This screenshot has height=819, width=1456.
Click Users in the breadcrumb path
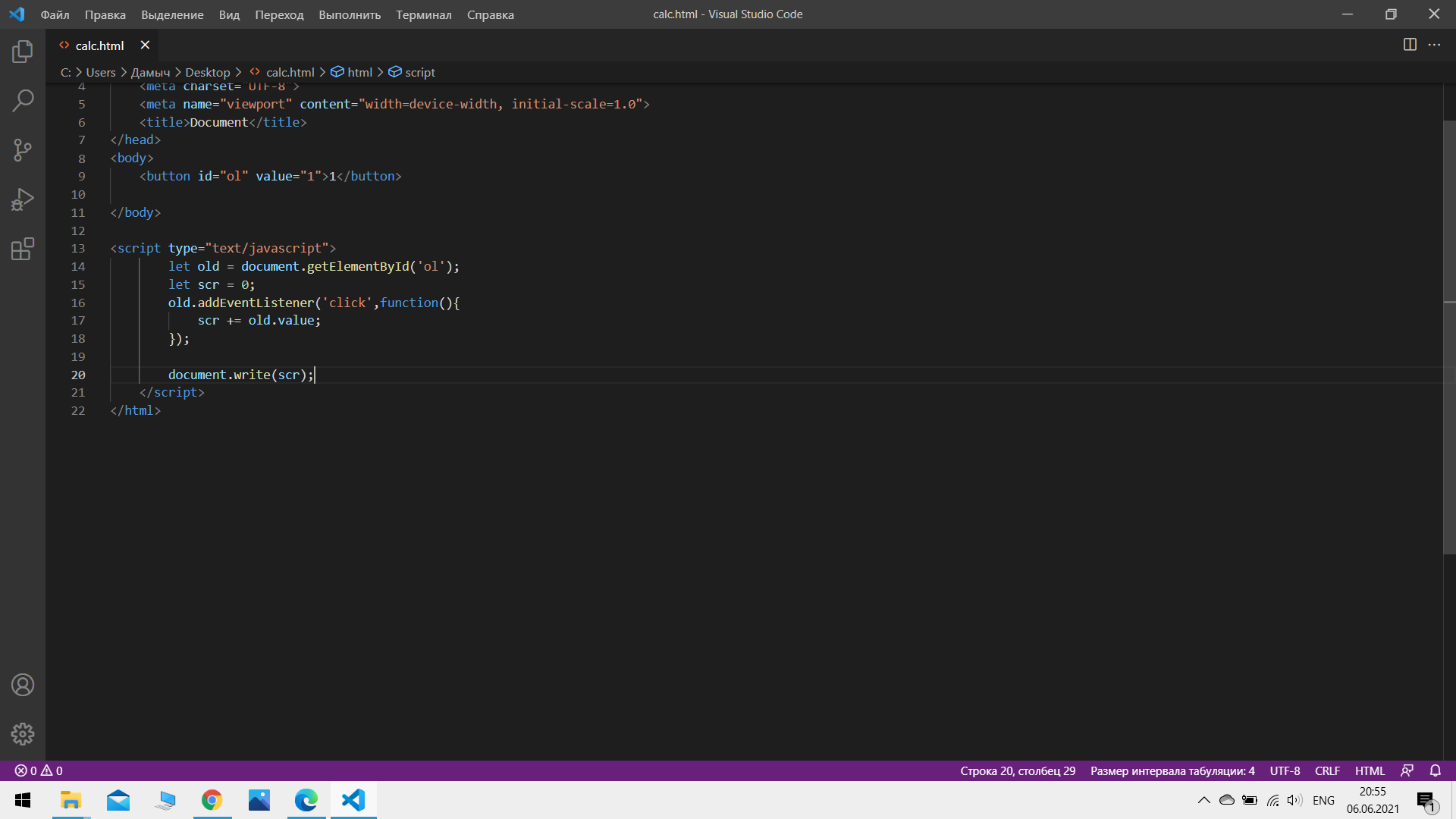click(x=101, y=72)
